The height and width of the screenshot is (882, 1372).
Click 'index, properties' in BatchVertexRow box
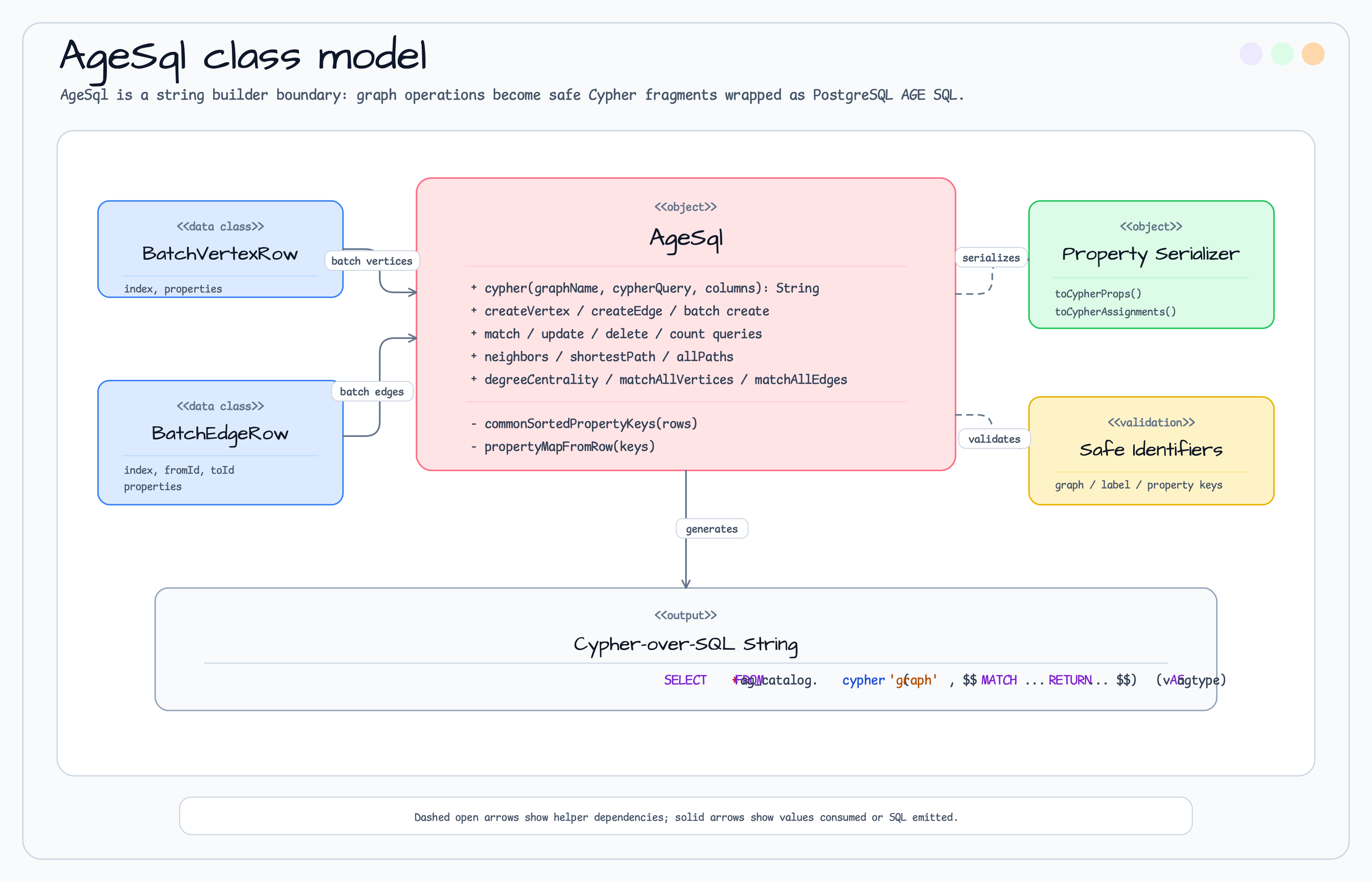coord(173,289)
